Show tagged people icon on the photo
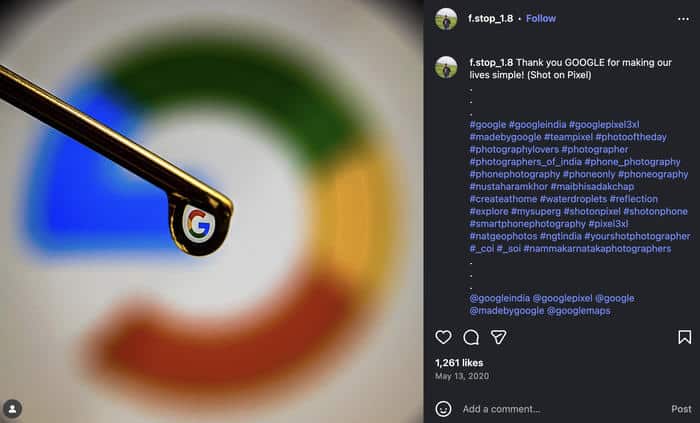Viewport: 700px width, 423px height. tap(12, 409)
